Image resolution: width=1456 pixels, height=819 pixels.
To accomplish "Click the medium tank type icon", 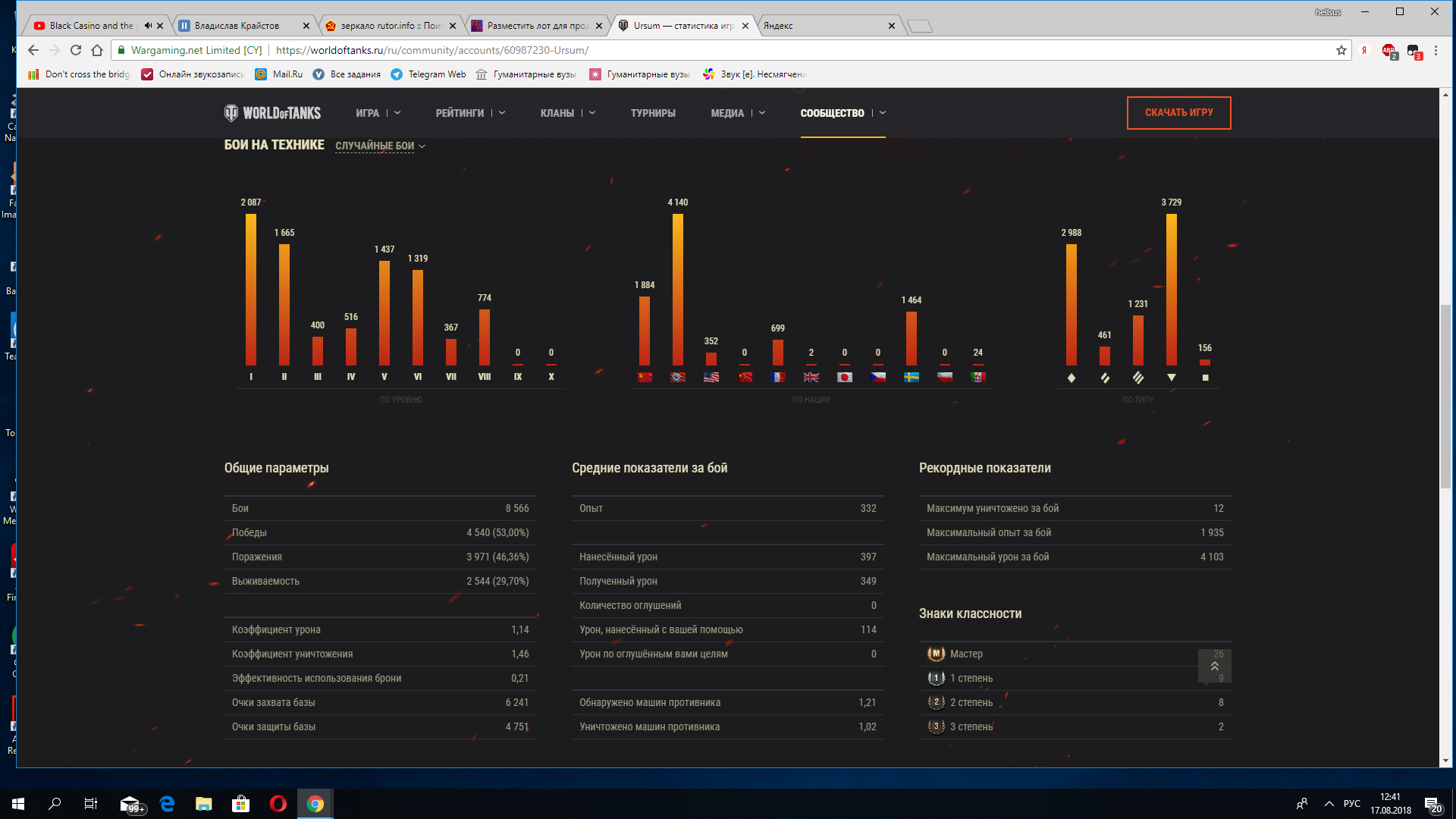I will (x=1105, y=378).
